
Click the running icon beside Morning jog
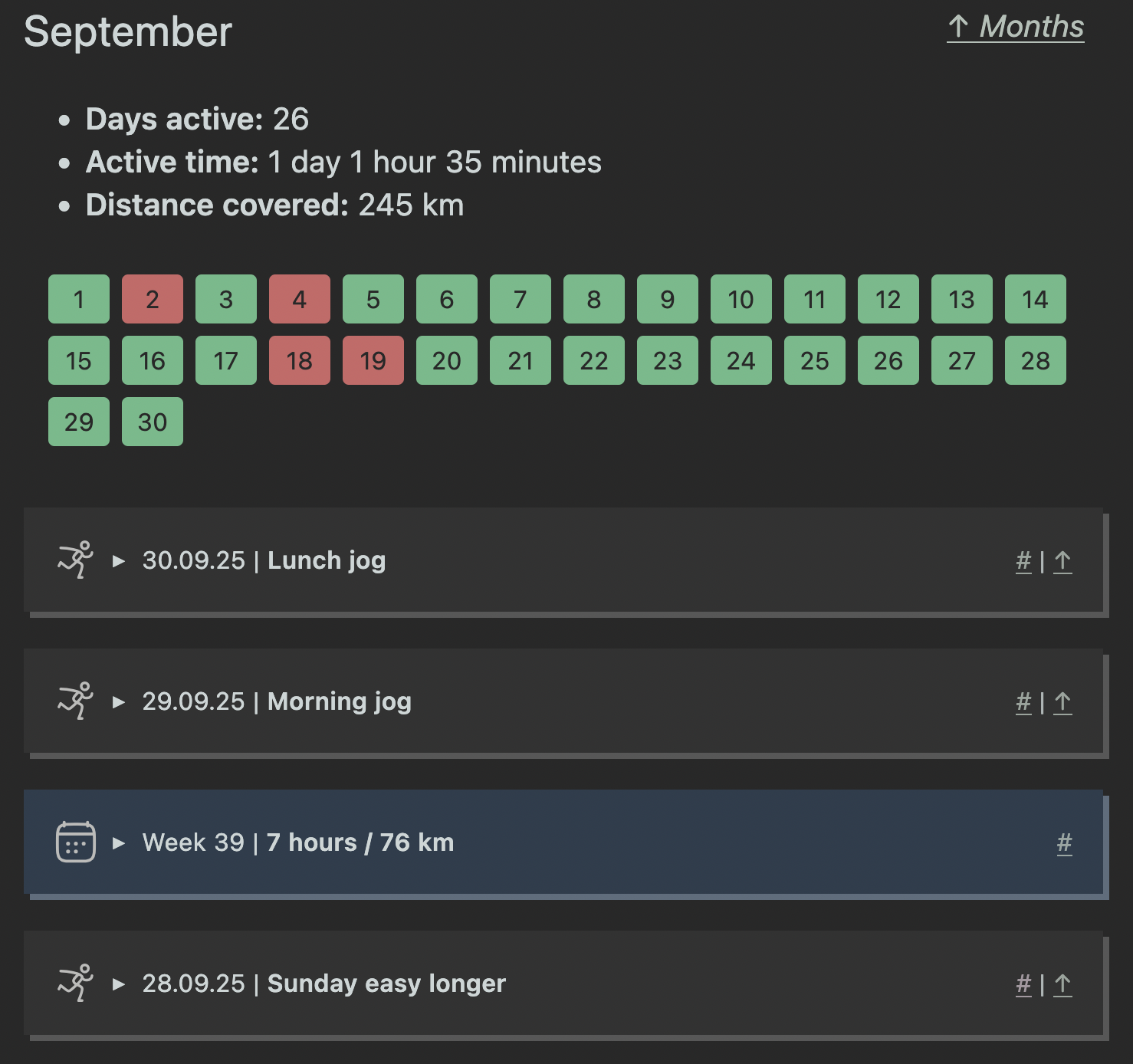(75, 701)
